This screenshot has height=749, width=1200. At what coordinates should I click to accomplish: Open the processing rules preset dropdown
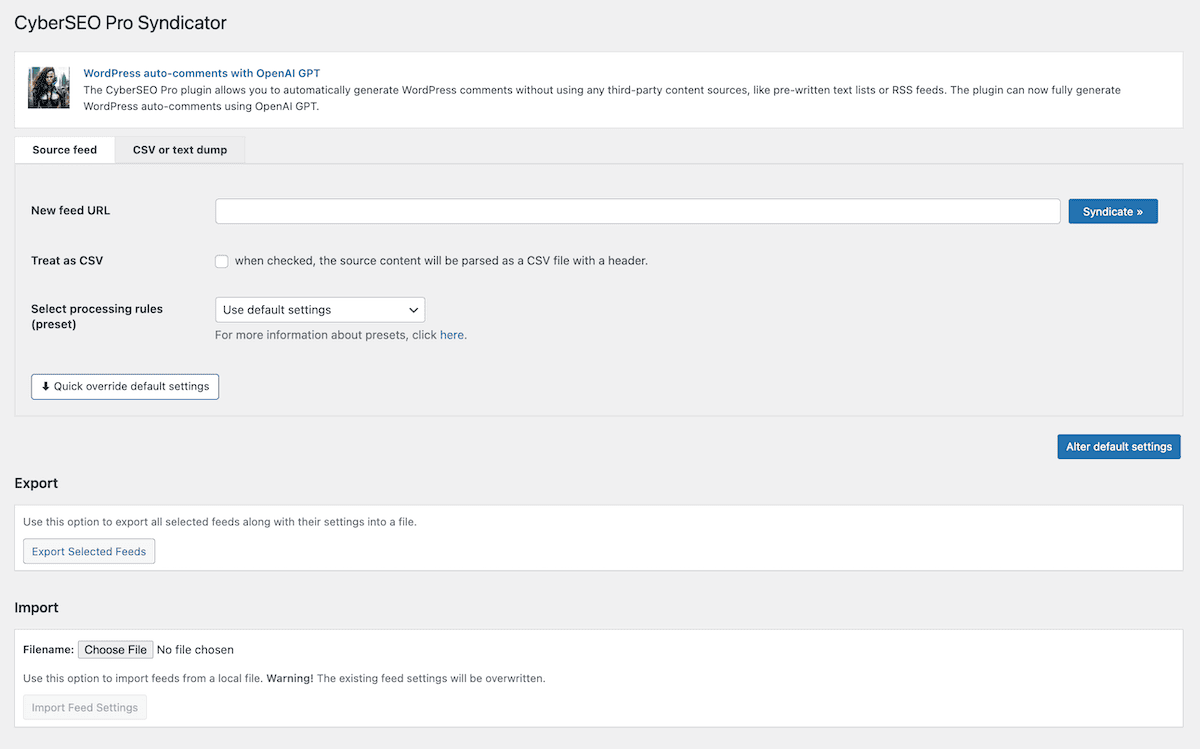click(x=320, y=310)
